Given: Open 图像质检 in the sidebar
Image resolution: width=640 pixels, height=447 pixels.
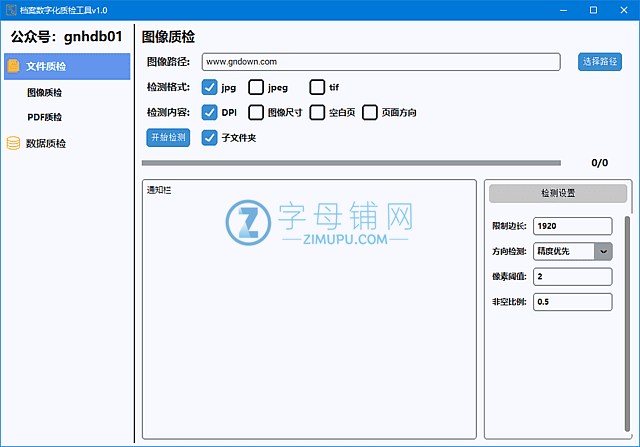Looking at the screenshot, I should pyautogui.click(x=44, y=92).
